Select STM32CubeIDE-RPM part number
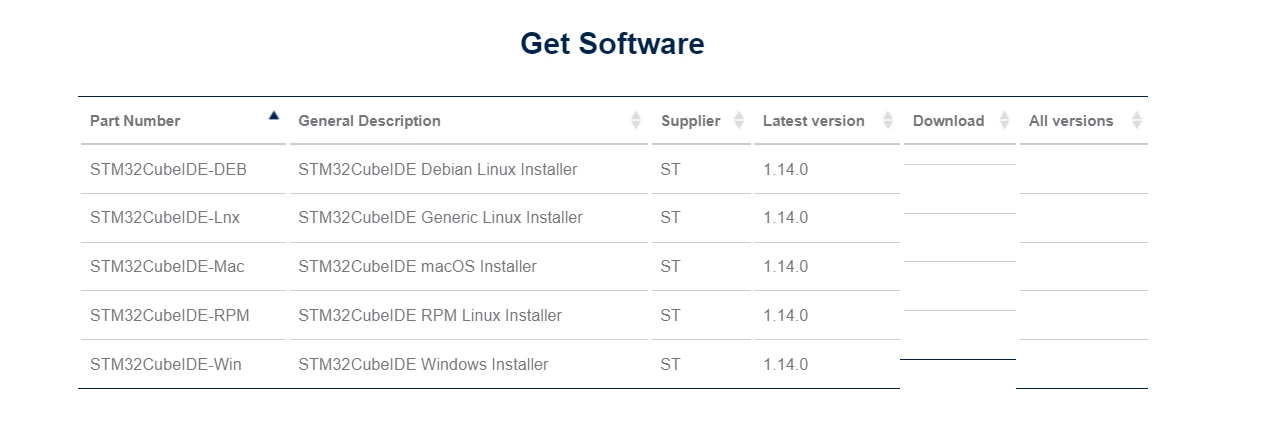Image resolution: width=1275 pixels, height=440 pixels. coord(170,316)
